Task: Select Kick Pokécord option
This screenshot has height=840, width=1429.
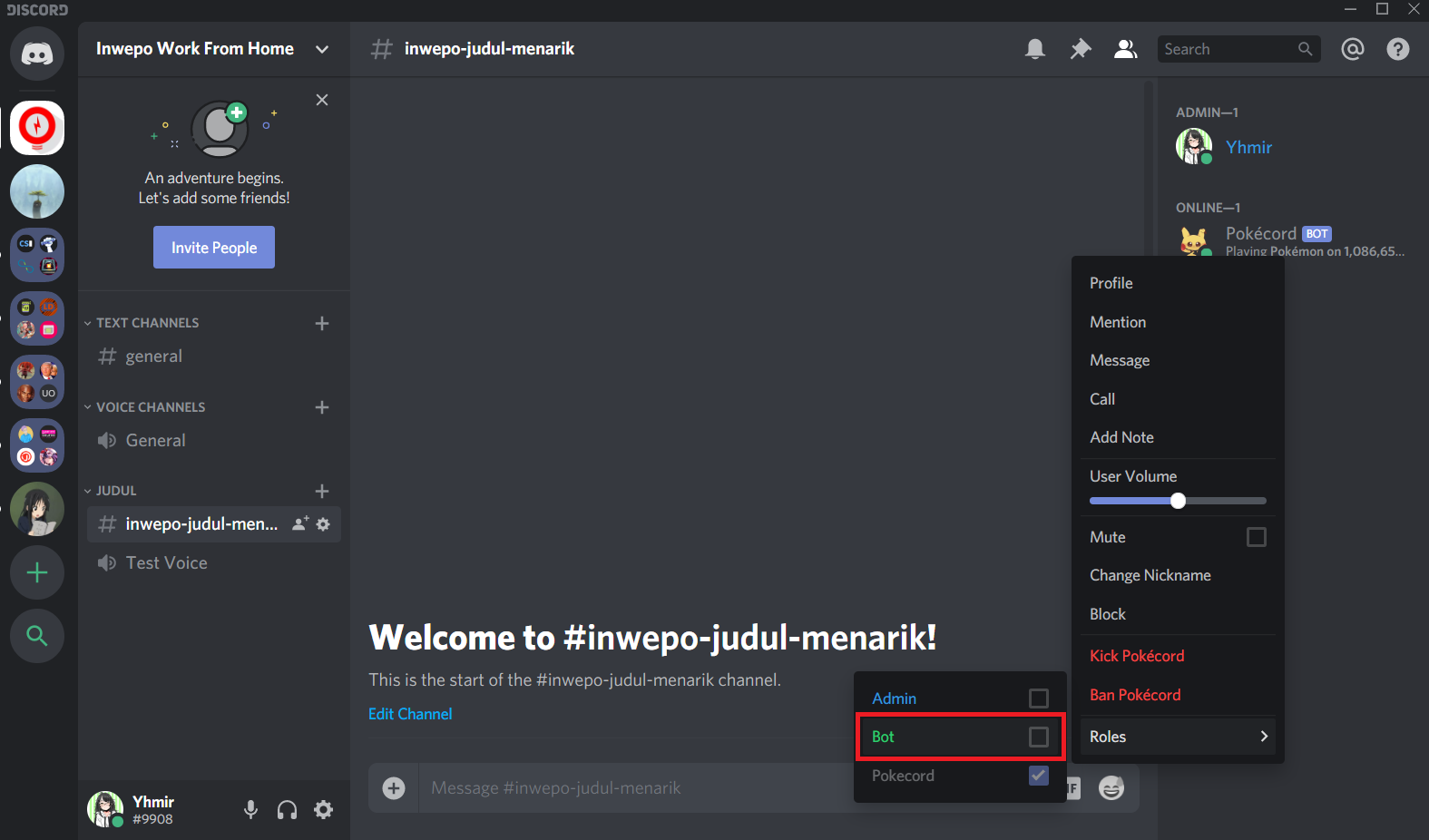Action: pyautogui.click(x=1178, y=656)
